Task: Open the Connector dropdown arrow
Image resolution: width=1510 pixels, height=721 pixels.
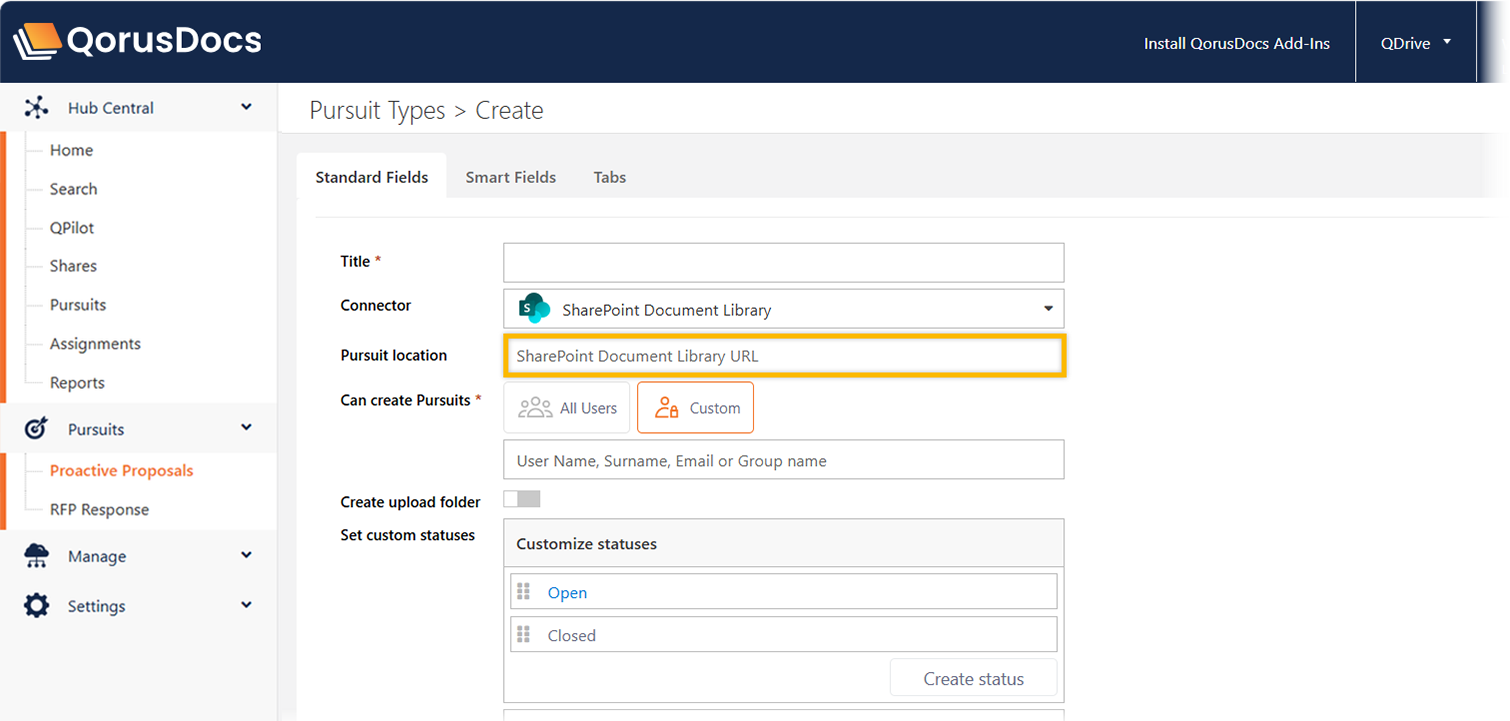Action: click(x=1048, y=309)
